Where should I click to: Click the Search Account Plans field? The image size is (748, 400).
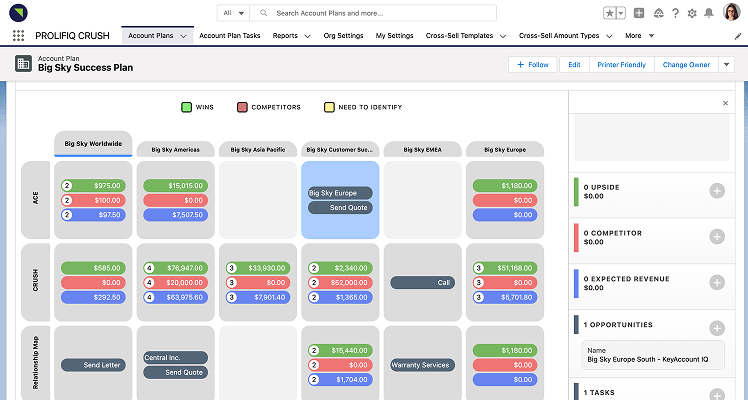tap(373, 13)
